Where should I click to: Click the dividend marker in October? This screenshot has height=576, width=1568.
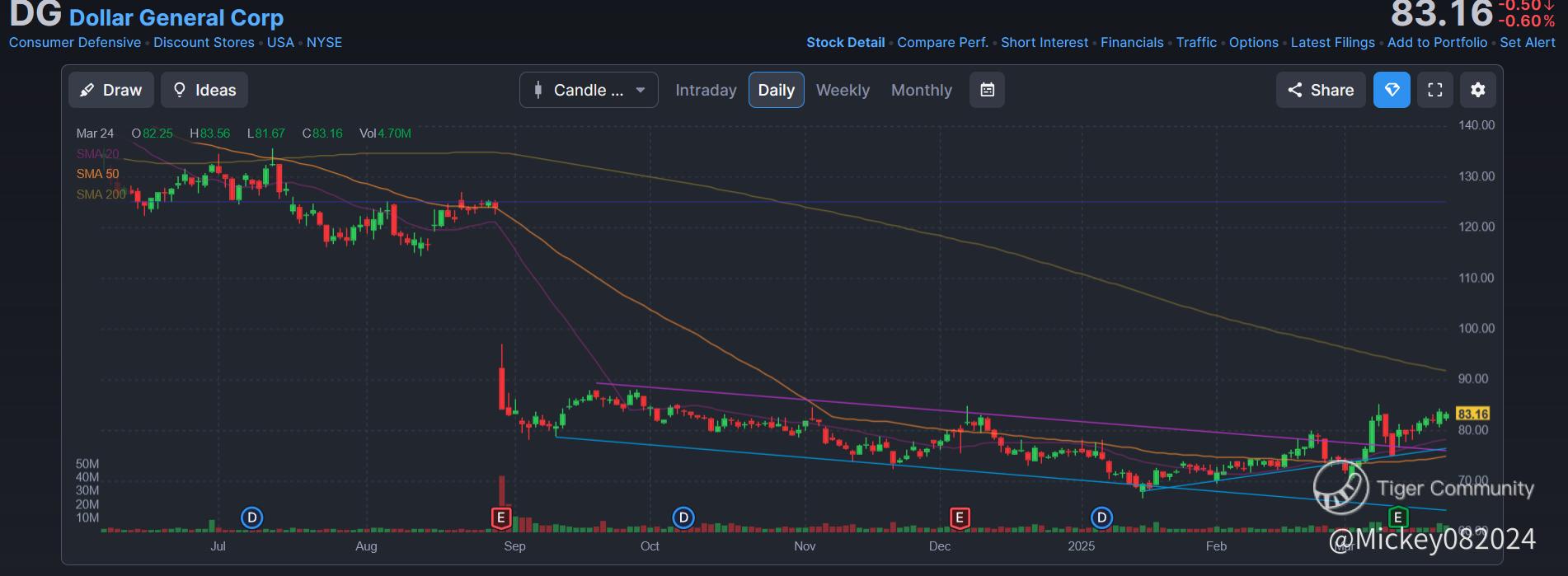pyautogui.click(x=683, y=517)
